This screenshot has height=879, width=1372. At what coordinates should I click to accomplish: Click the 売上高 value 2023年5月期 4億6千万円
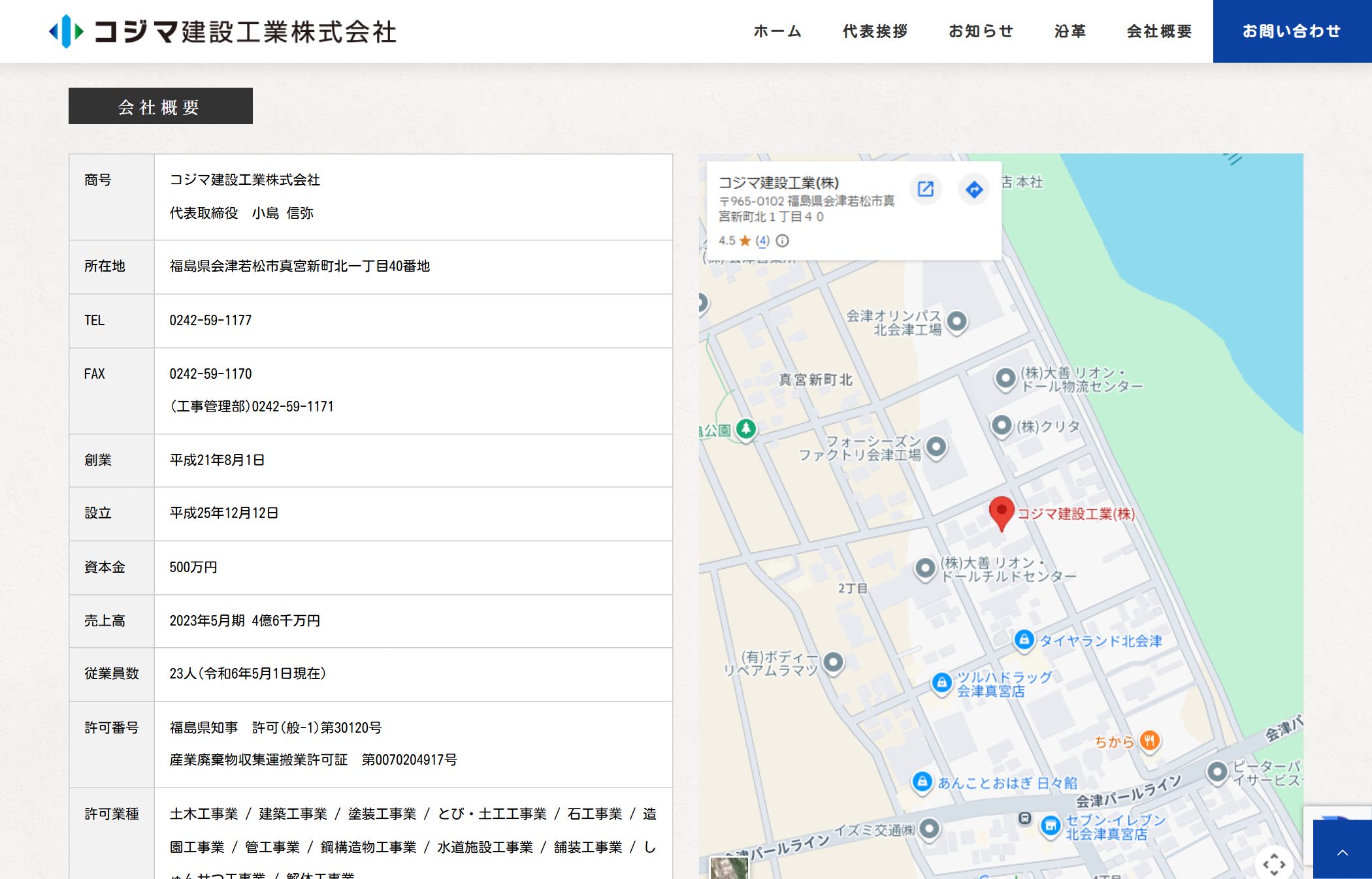pyautogui.click(x=245, y=621)
